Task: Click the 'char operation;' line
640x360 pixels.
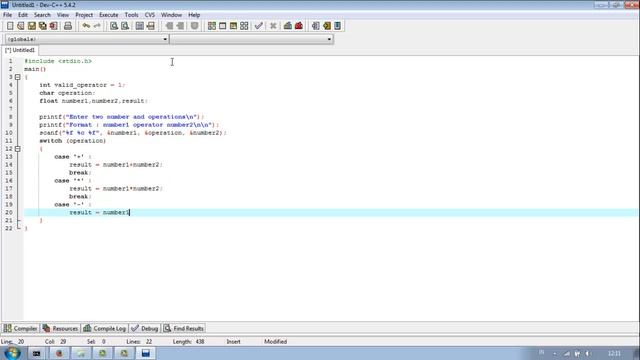Action: pyautogui.click(x=67, y=93)
